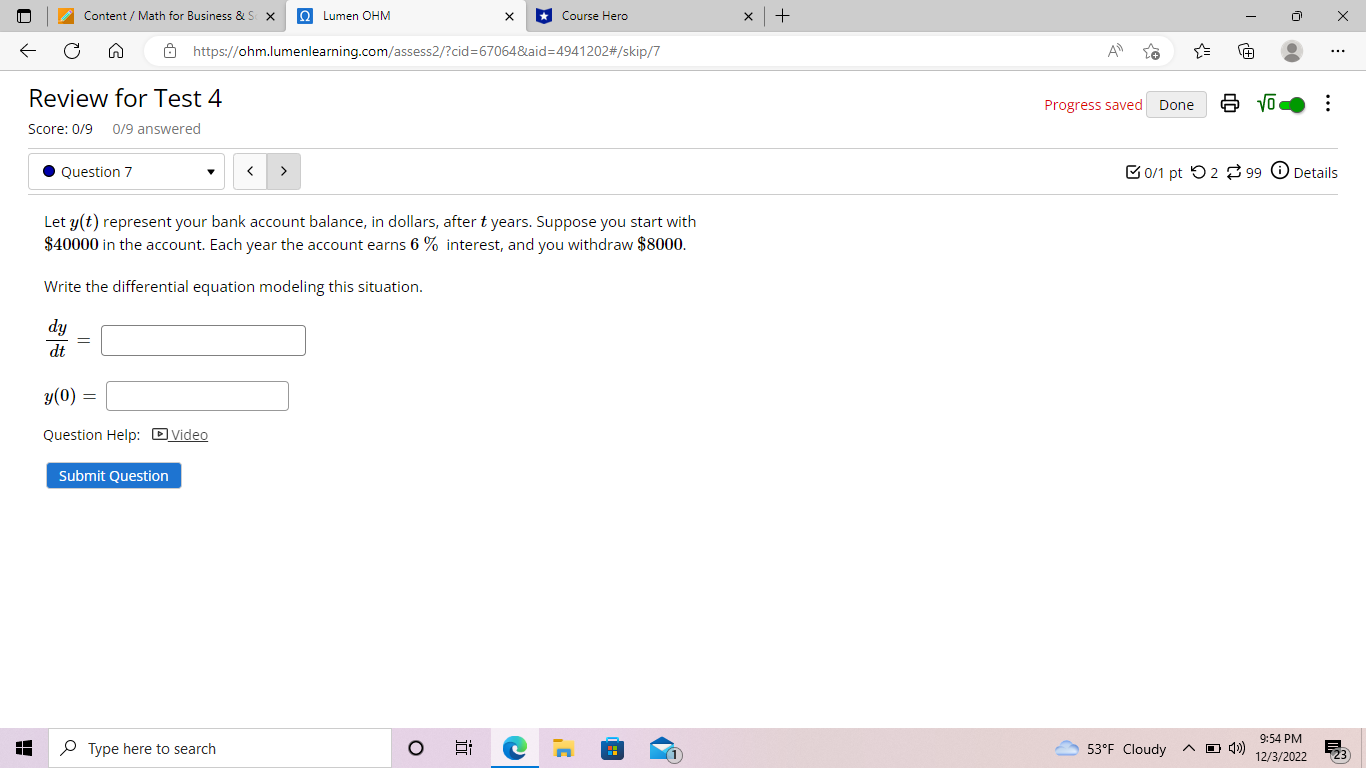1366x768 pixels.
Task: Click the dy/dt answer input field
Action: coord(203,340)
